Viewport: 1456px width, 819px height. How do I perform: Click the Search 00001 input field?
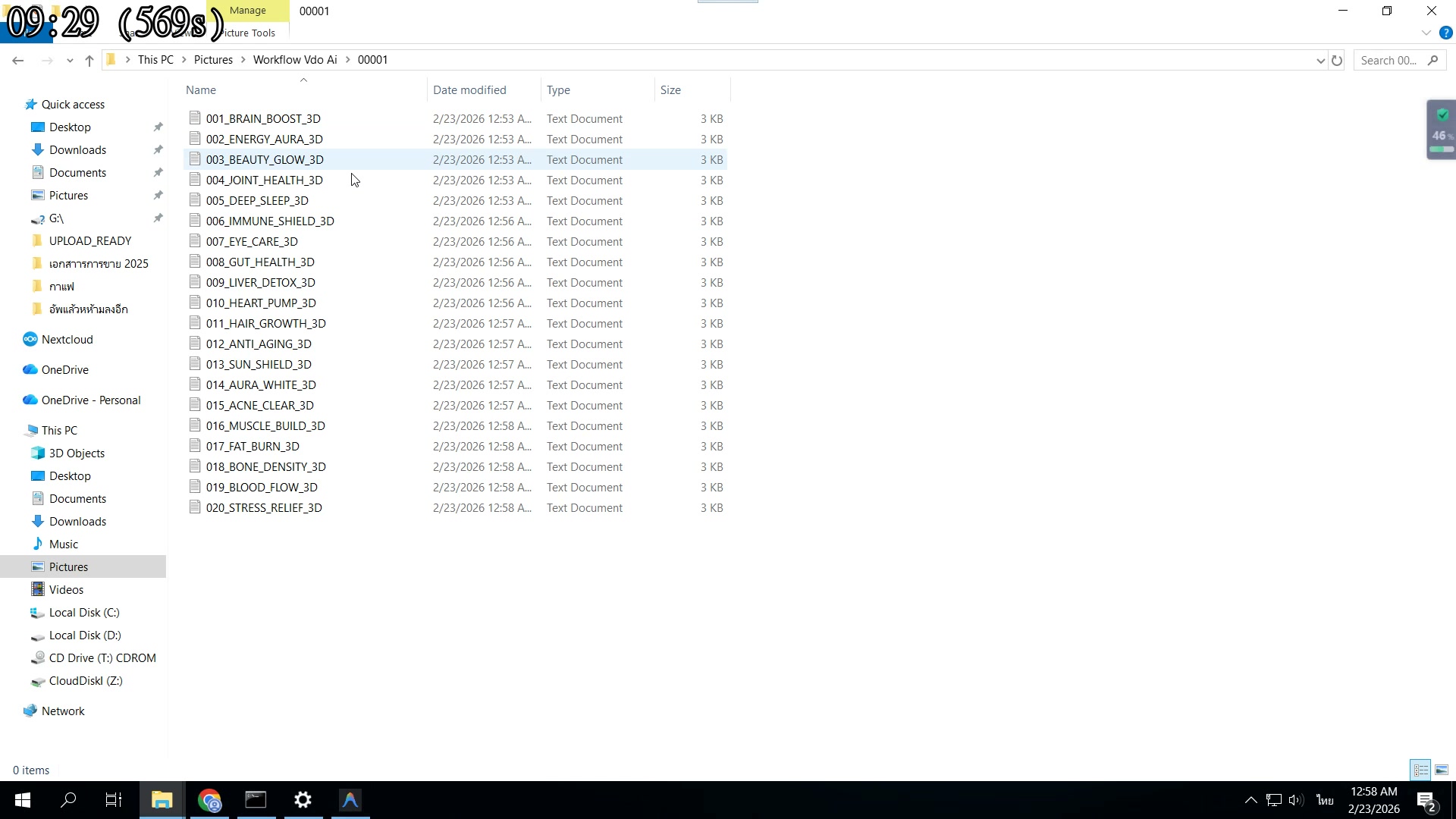pyautogui.click(x=1389, y=61)
